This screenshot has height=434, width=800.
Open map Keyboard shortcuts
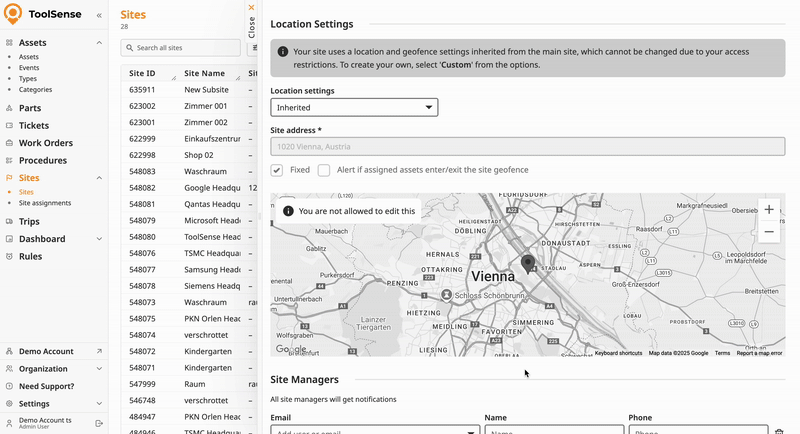[618, 353]
